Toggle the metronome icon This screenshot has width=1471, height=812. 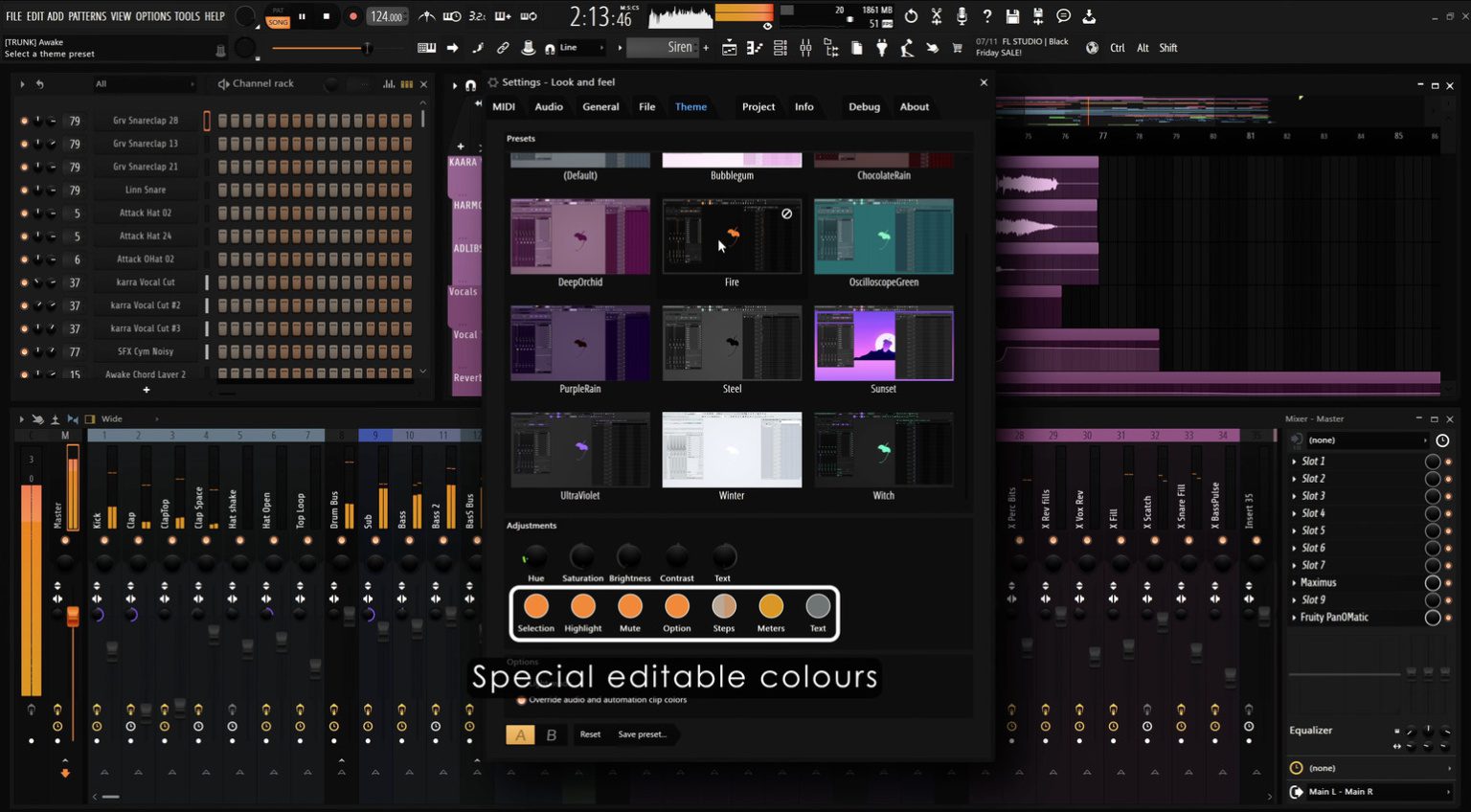point(427,16)
